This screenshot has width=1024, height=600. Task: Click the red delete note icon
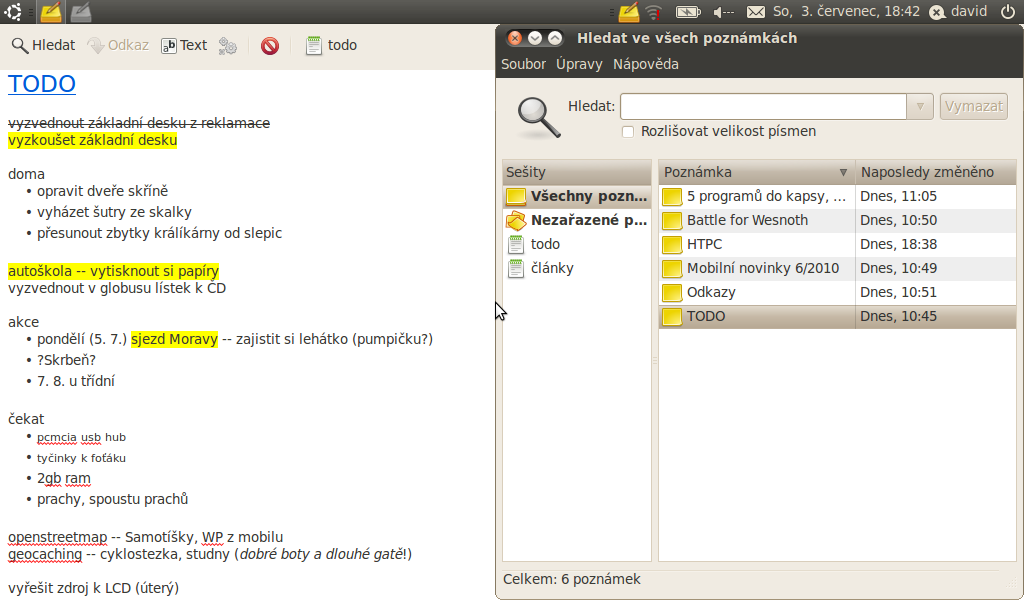(270, 46)
